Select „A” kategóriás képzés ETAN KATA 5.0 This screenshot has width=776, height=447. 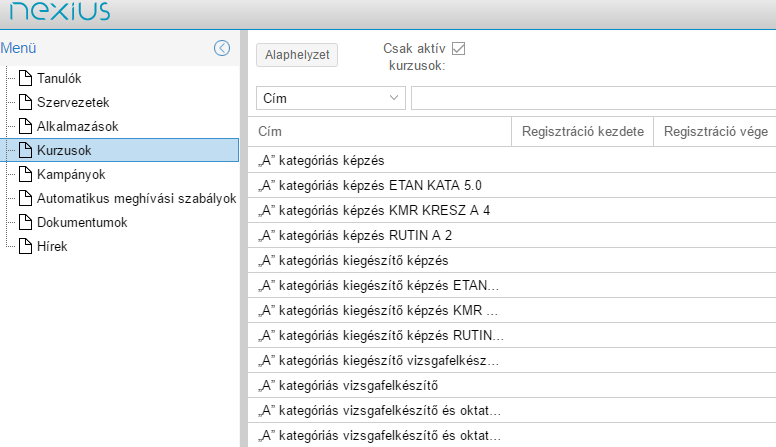click(x=370, y=185)
